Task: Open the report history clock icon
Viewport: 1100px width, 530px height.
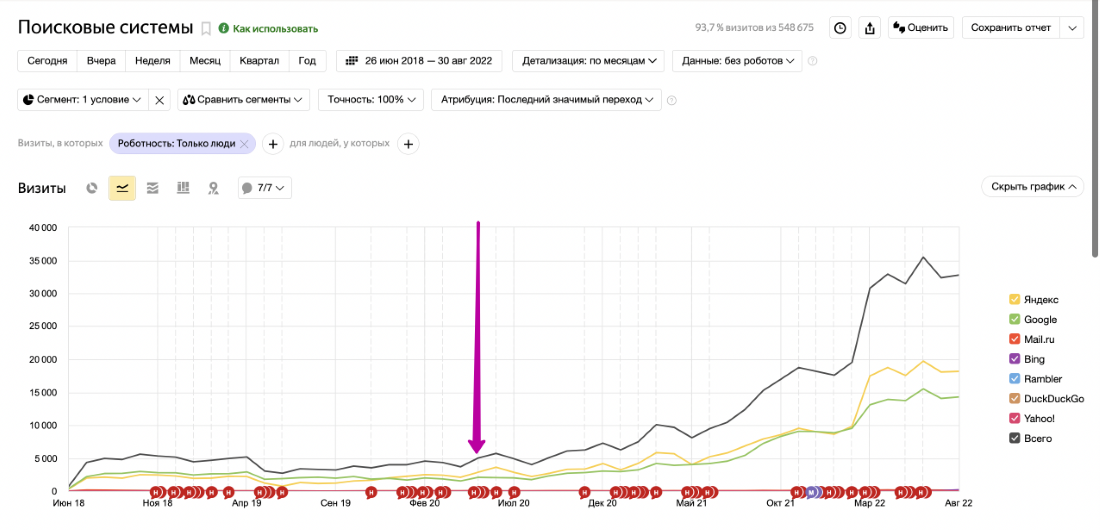Action: pyautogui.click(x=840, y=28)
